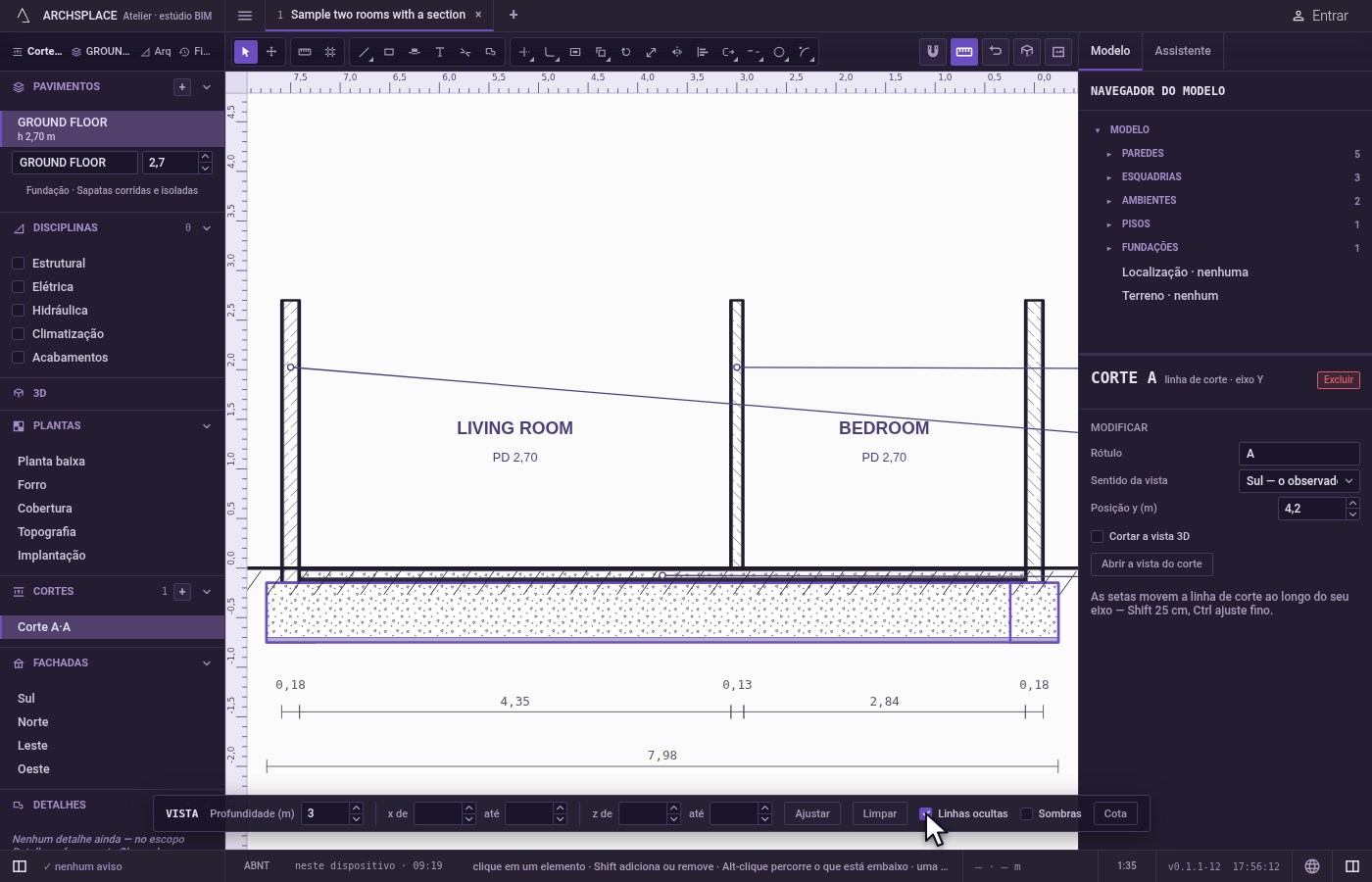Switch to the Assistente tab

(x=1182, y=51)
